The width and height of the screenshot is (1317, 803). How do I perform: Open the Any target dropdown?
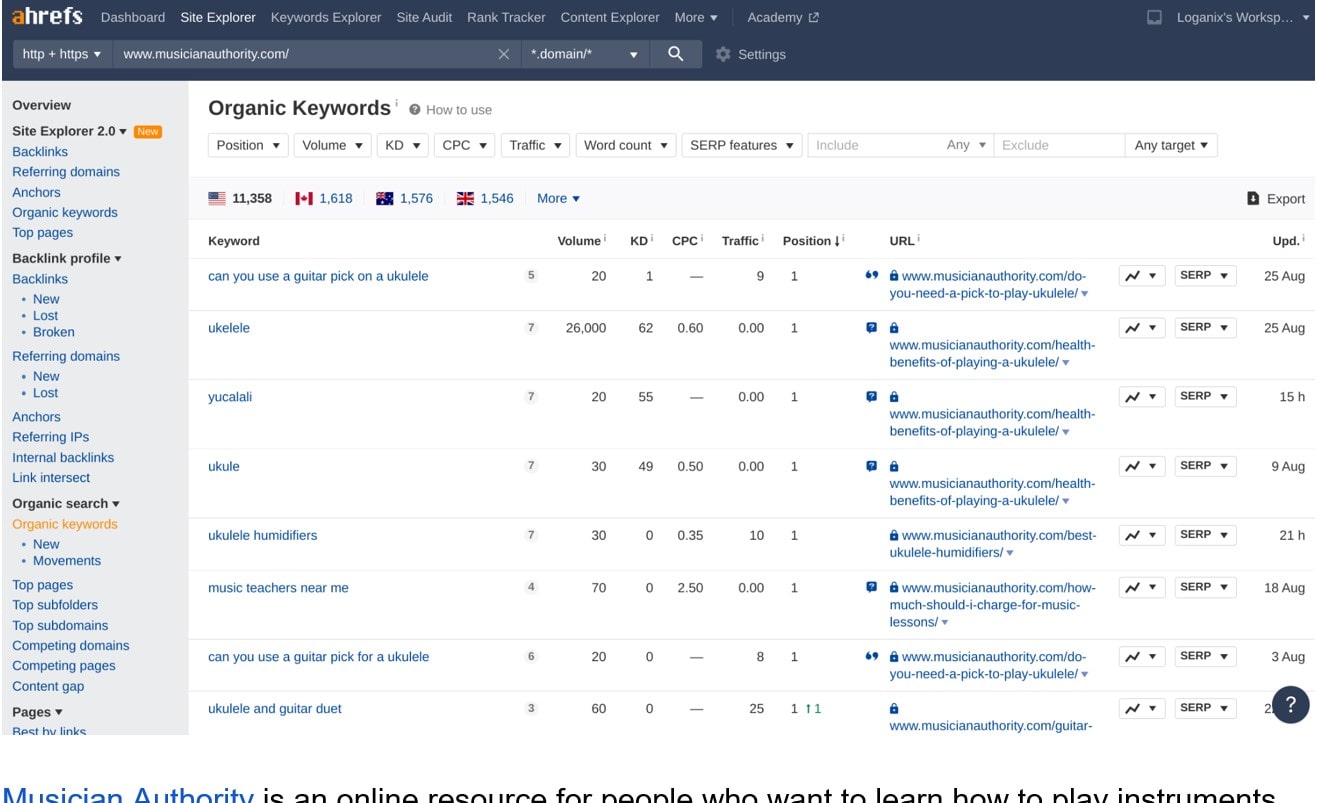point(1171,145)
